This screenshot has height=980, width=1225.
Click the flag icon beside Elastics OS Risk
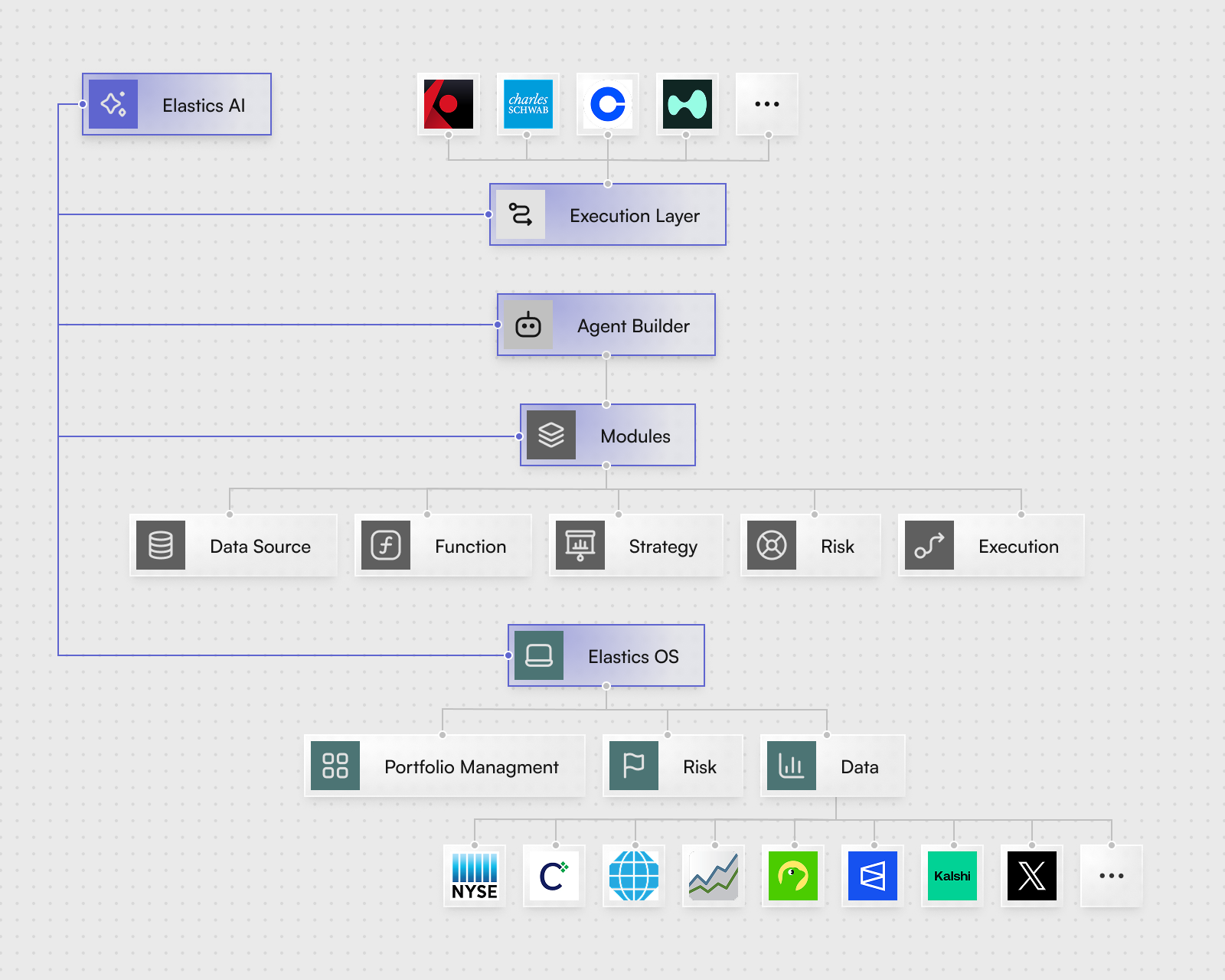[x=634, y=766]
